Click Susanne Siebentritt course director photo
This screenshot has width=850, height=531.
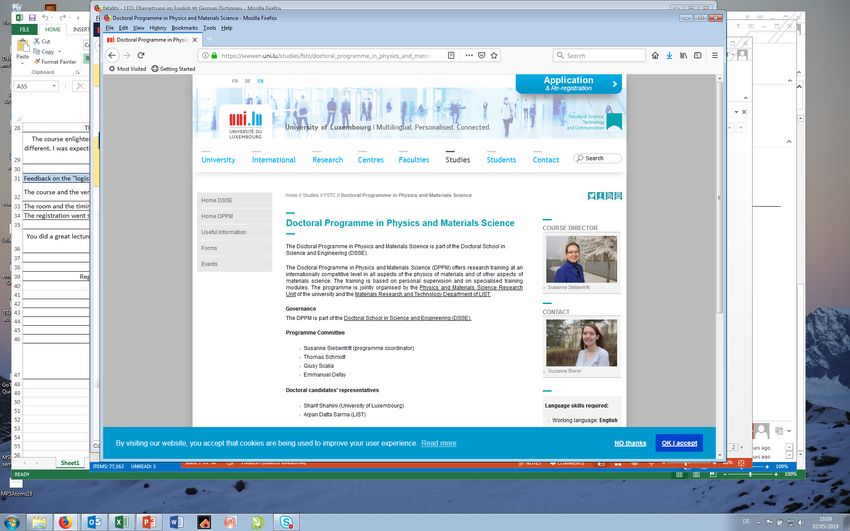pos(581,259)
